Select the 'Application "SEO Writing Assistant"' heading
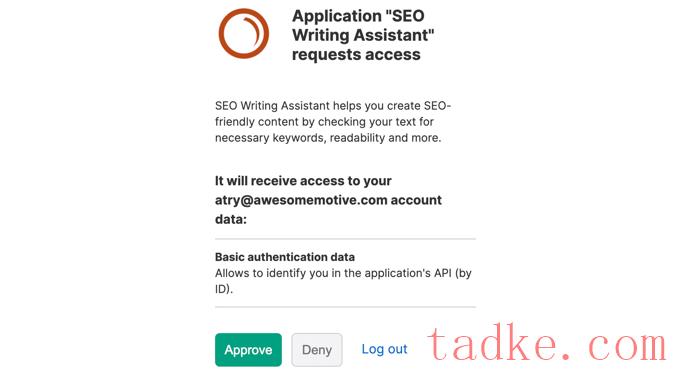The width and height of the screenshot is (680, 373). point(363,25)
